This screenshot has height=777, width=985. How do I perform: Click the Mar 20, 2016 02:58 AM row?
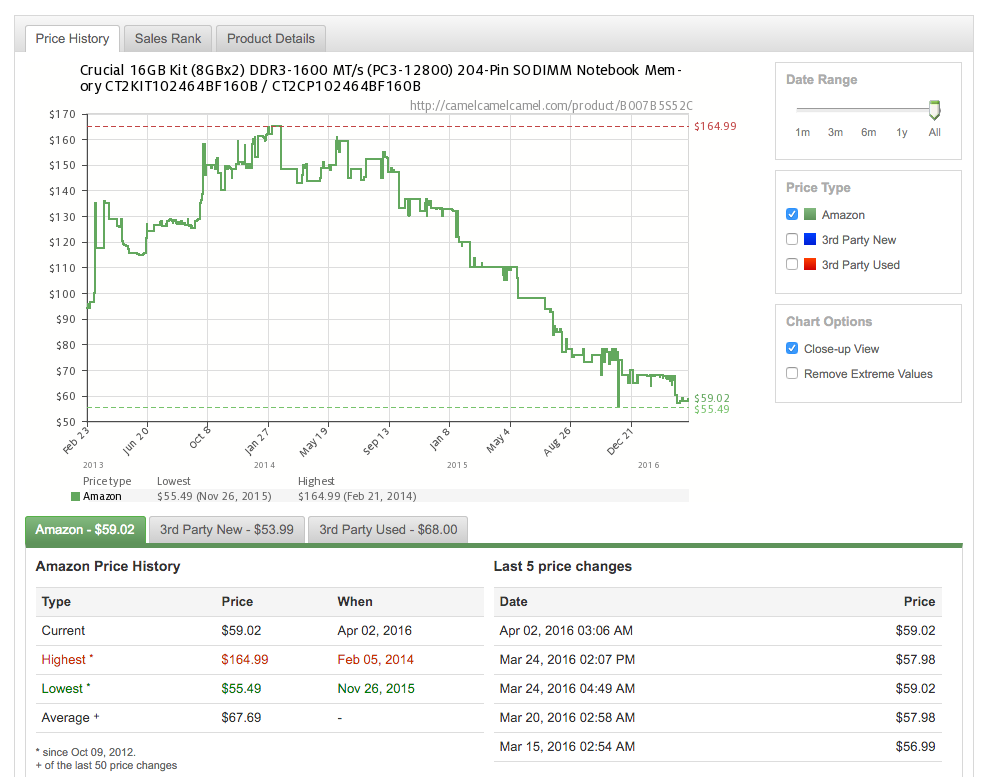(x=717, y=717)
